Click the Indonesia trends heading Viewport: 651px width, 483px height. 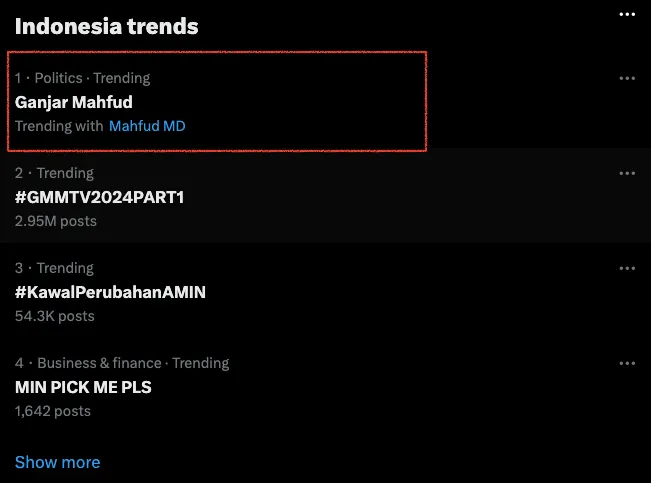(106, 26)
